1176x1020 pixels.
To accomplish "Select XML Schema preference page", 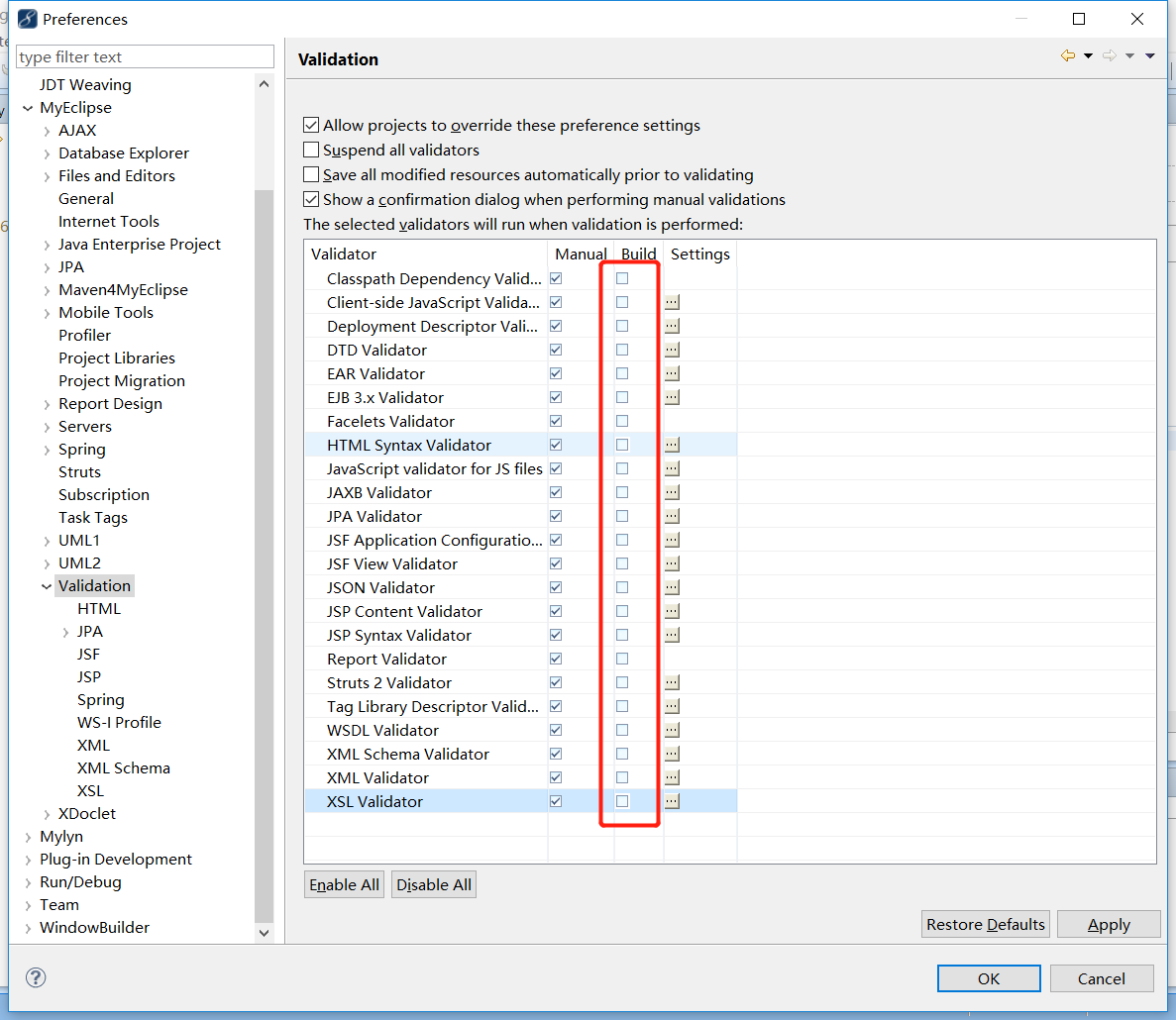I will pyautogui.click(x=124, y=768).
